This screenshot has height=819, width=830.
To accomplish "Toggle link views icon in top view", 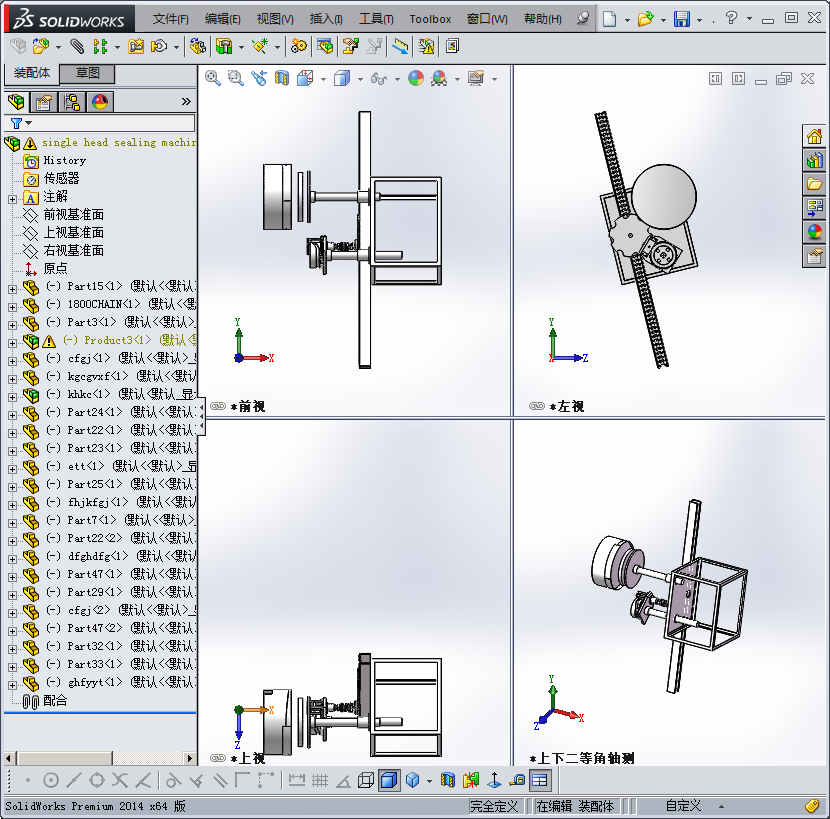I will point(218,758).
